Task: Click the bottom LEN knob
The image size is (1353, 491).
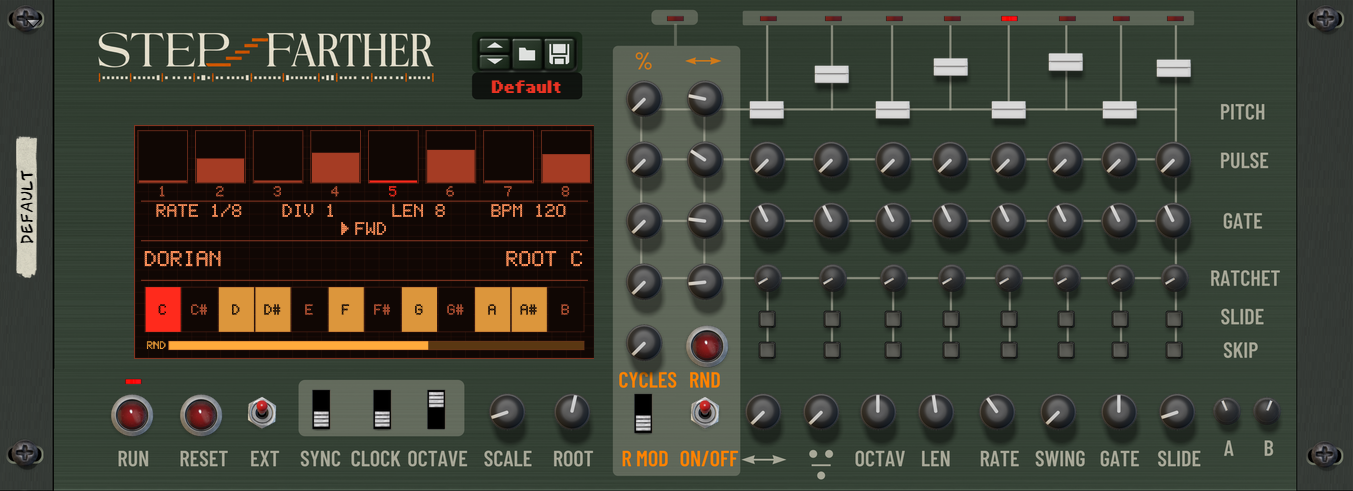Action: 936,412
